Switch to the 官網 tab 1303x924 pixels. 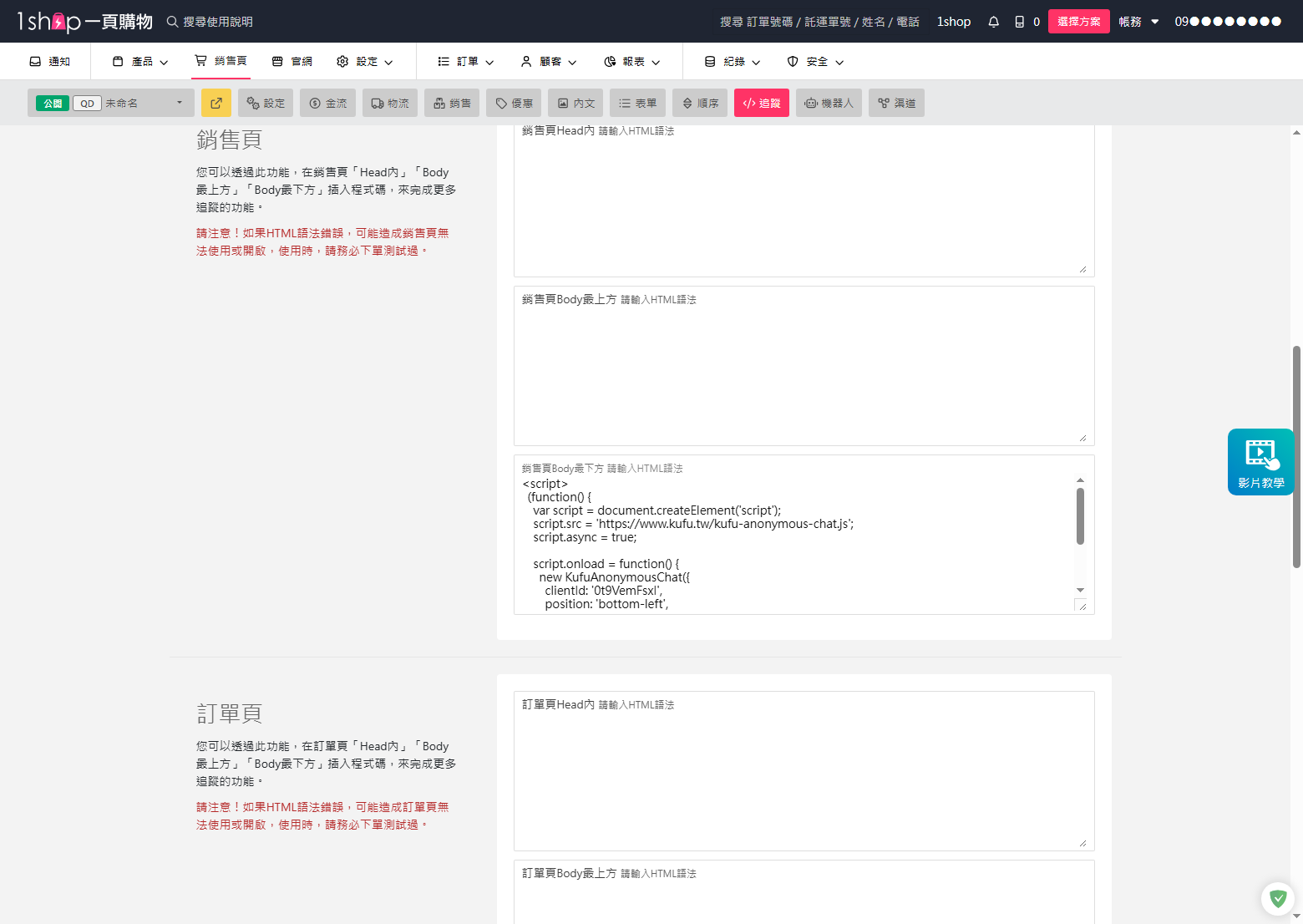click(x=292, y=62)
